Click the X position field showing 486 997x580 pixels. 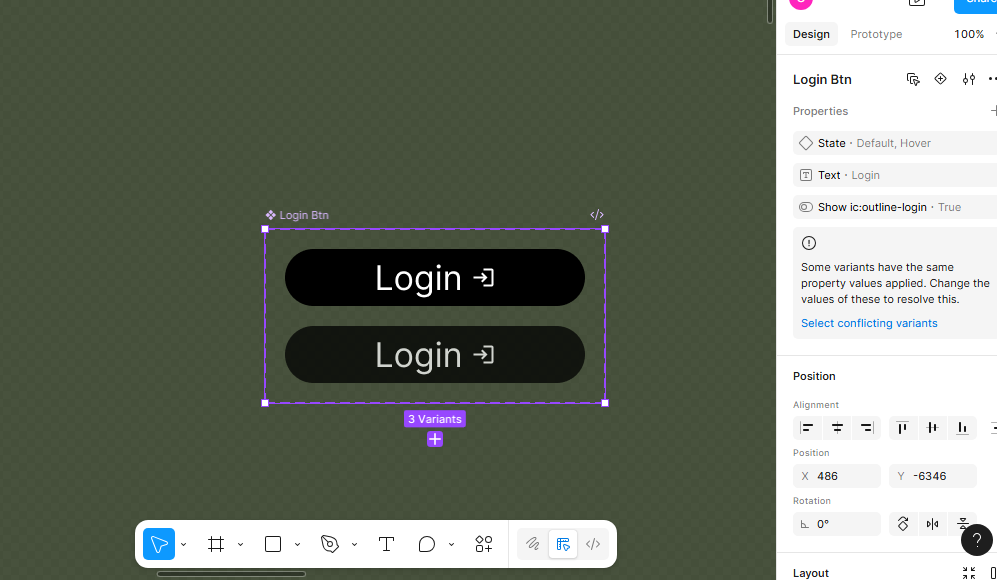click(x=837, y=476)
